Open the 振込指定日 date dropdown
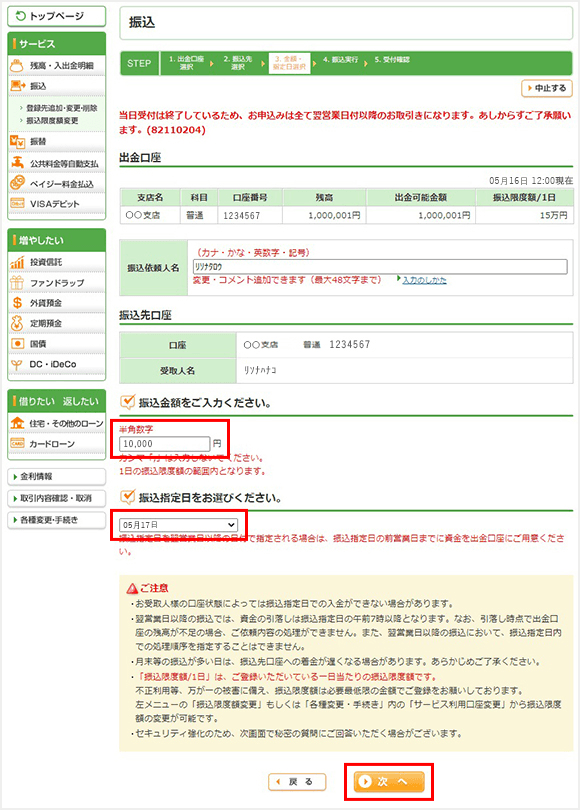580x810 pixels. pos(178,525)
